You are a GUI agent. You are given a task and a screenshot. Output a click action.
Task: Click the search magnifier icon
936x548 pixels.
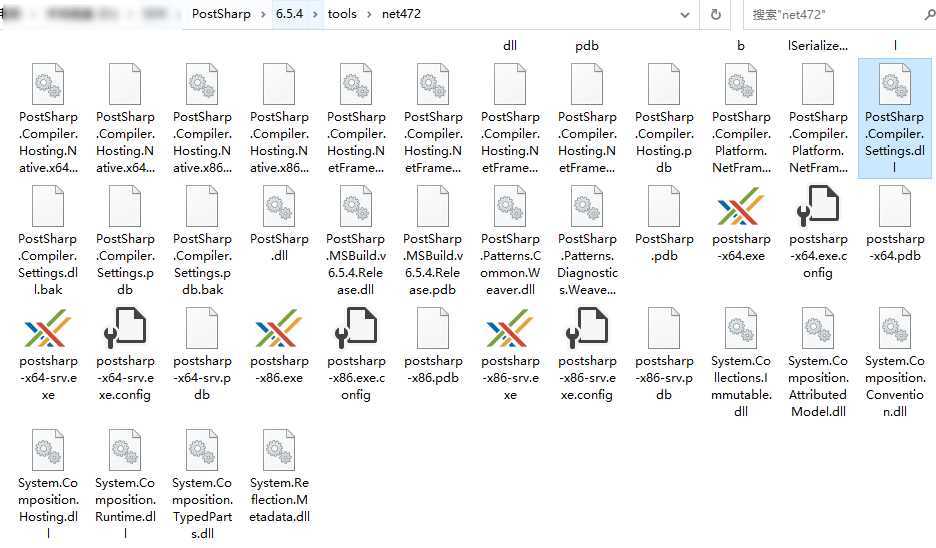pos(929,15)
